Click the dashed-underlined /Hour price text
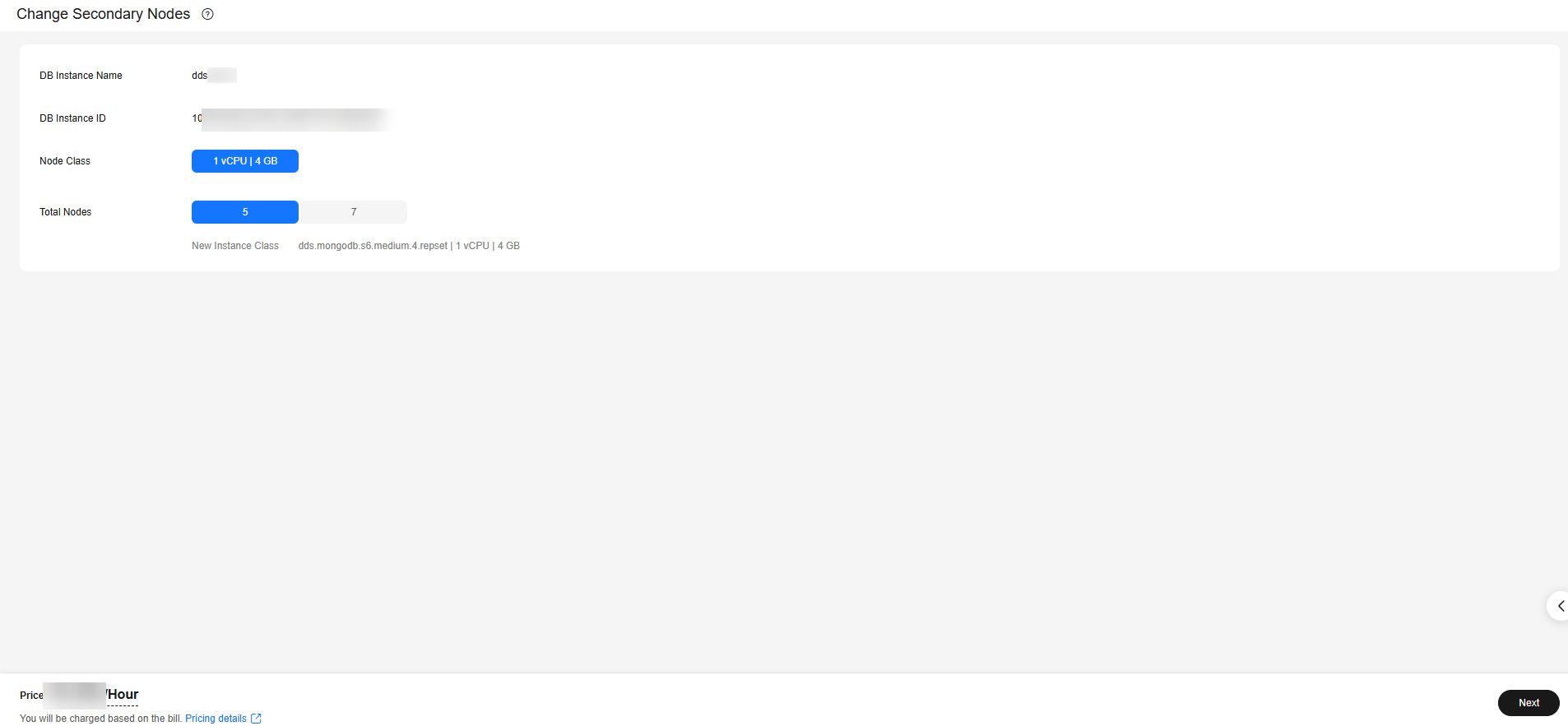Viewport: 1568px width, 726px height. coord(123,695)
